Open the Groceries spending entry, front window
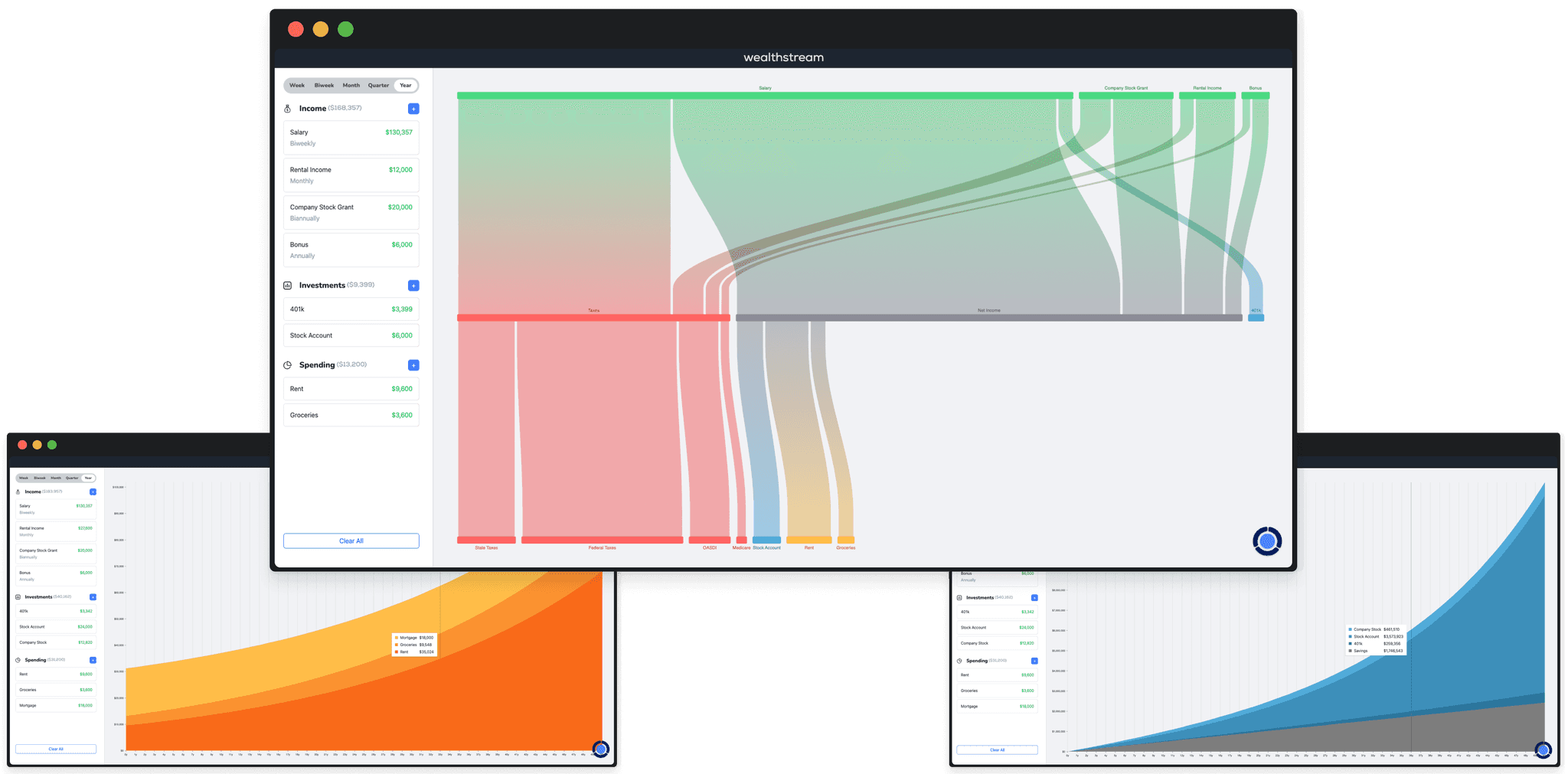Viewport: 1568px width, 774px height. (x=351, y=415)
